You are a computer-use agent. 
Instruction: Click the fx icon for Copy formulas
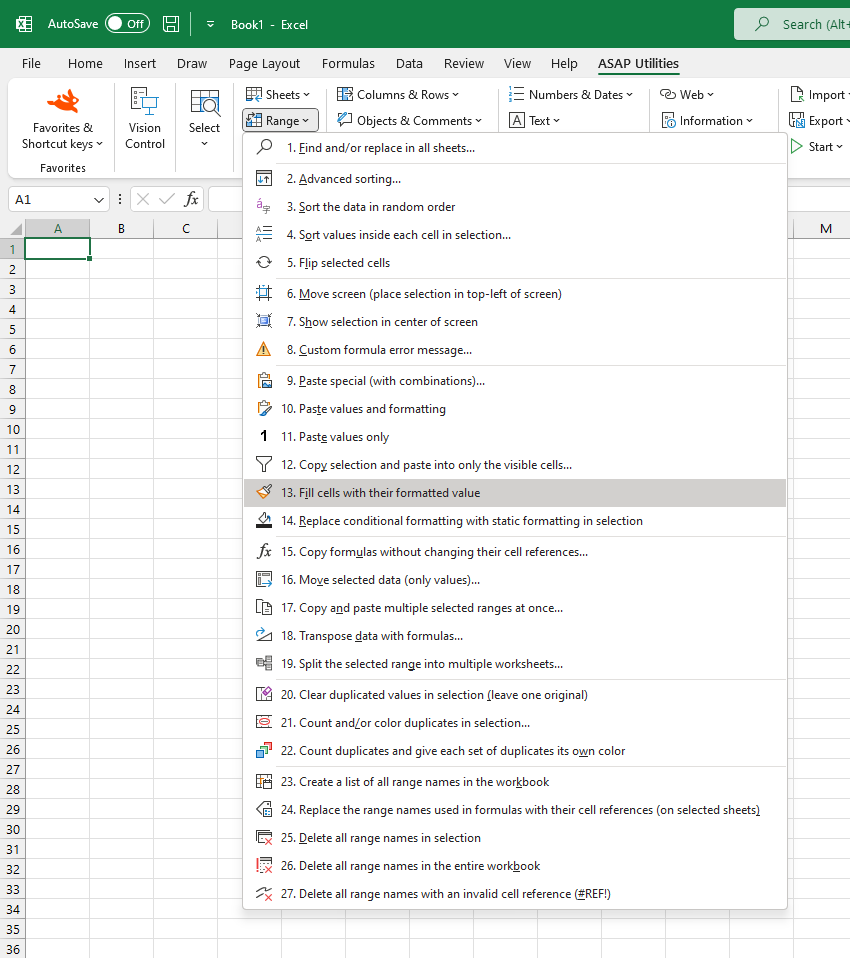pos(264,552)
